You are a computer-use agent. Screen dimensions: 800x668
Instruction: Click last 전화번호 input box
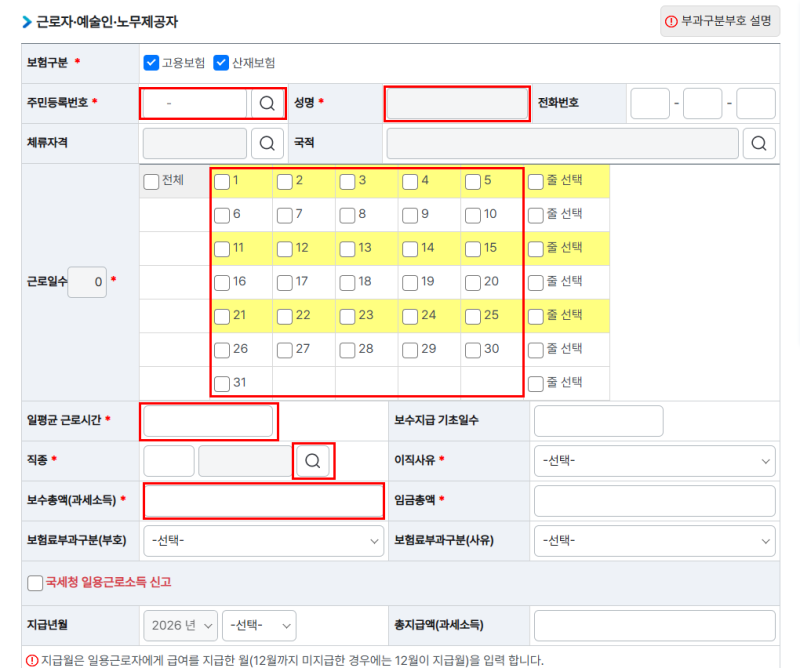pyautogui.click(x=756, y=104)
